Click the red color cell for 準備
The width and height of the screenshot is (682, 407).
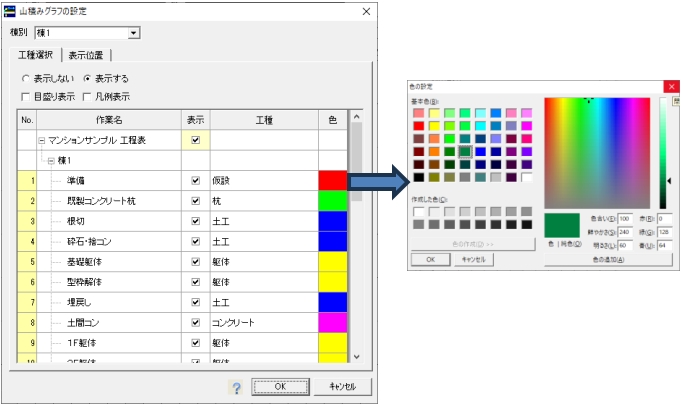tap(332, 181)
